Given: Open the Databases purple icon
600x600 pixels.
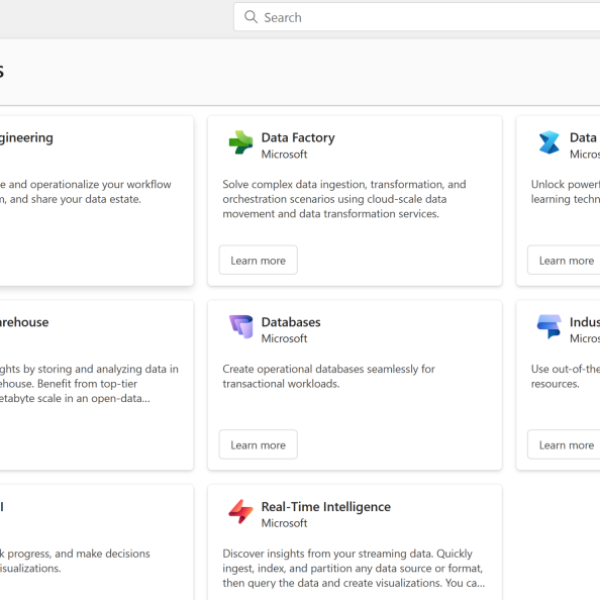Looking at the screenshot, I should pyautogui.click(x=241, y=326).
